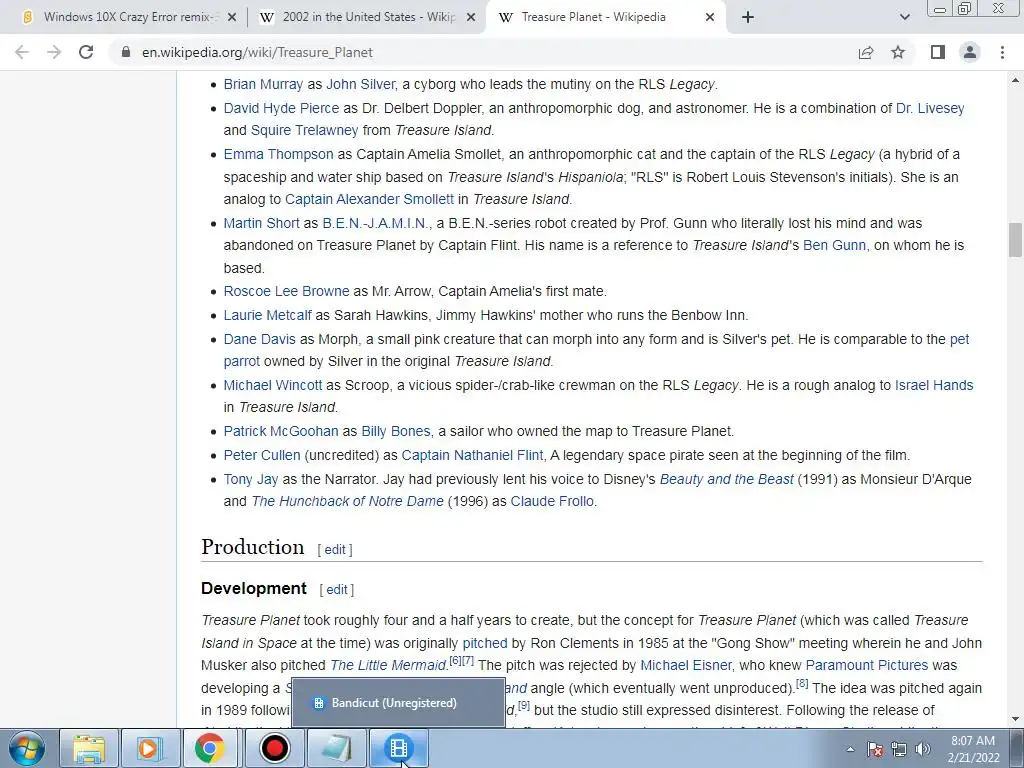The width and height of the screenshot is (1024, 768).
Task: Click the padlock site info icon
Action: coord(126,52)
